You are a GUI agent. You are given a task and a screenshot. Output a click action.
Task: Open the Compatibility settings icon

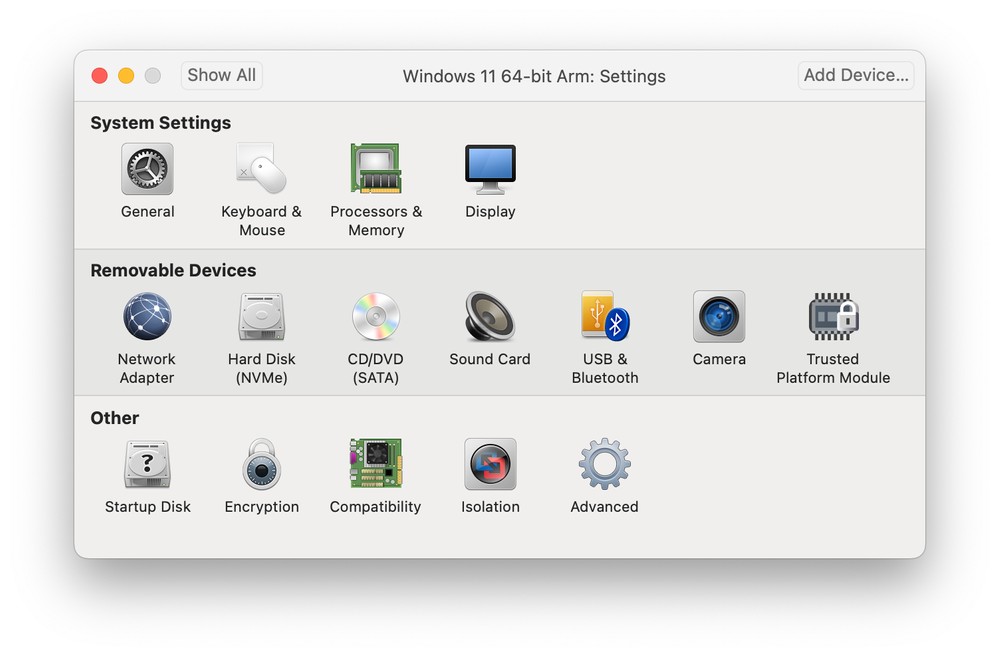click(376, 464)
